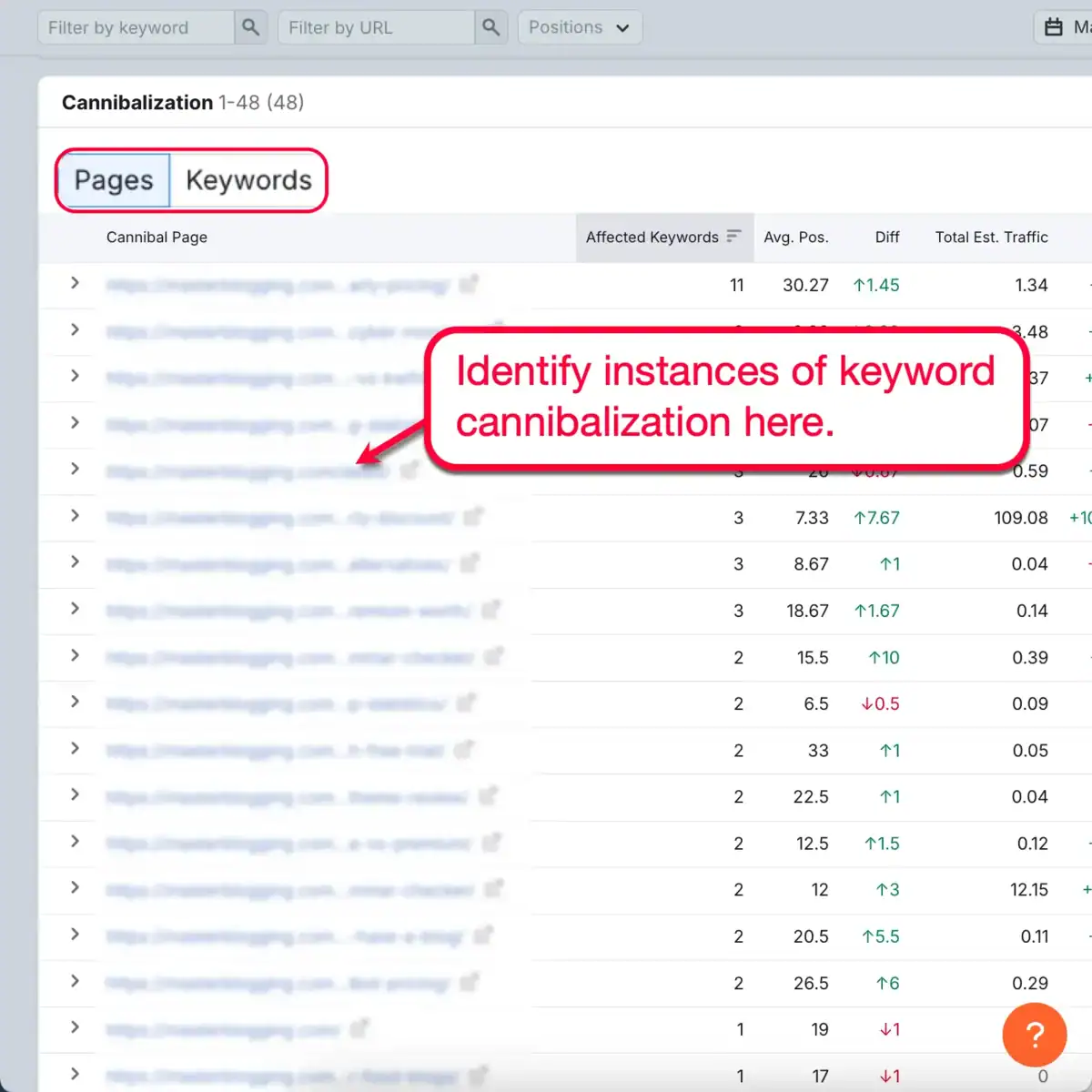Open external link icon in the 7.33 row
1092x1092 pixels.
click(473, 517)
